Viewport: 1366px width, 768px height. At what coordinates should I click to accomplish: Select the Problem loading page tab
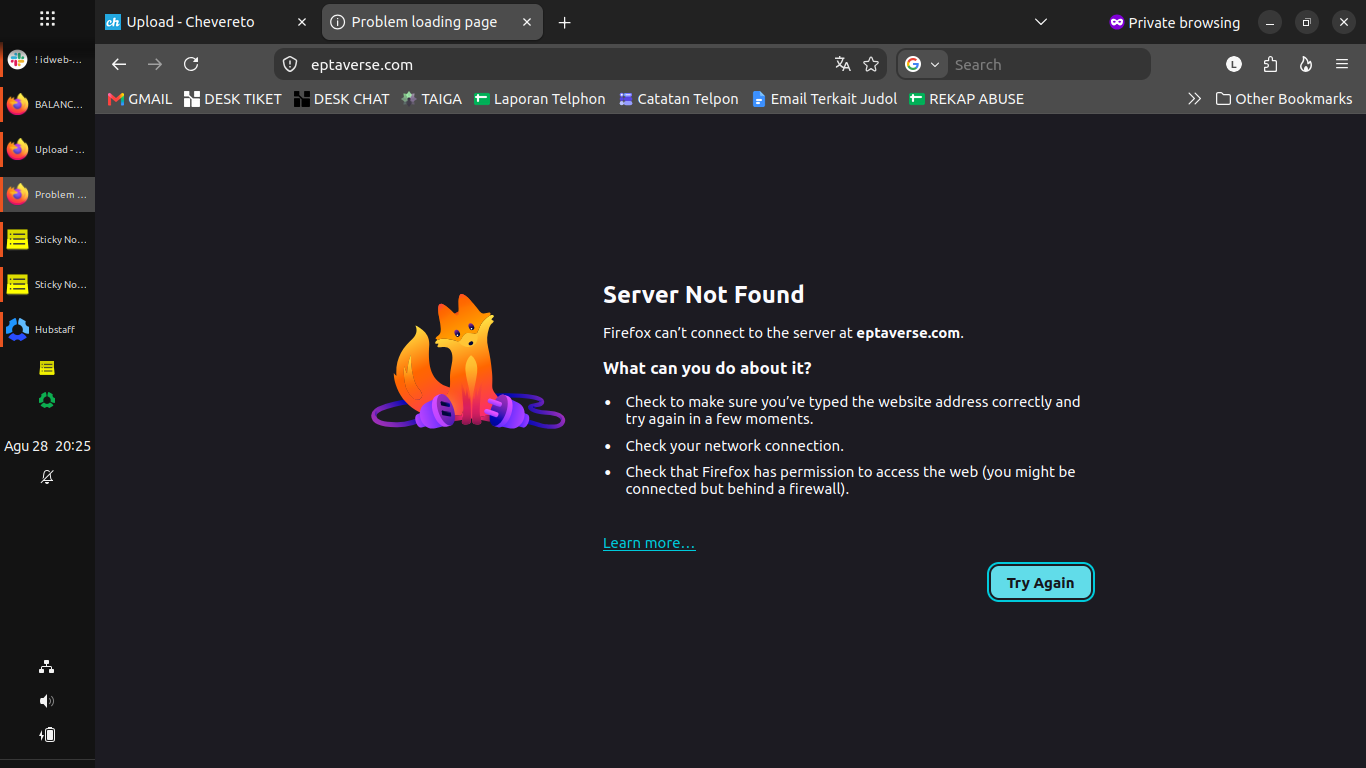(x=433, y=22)
